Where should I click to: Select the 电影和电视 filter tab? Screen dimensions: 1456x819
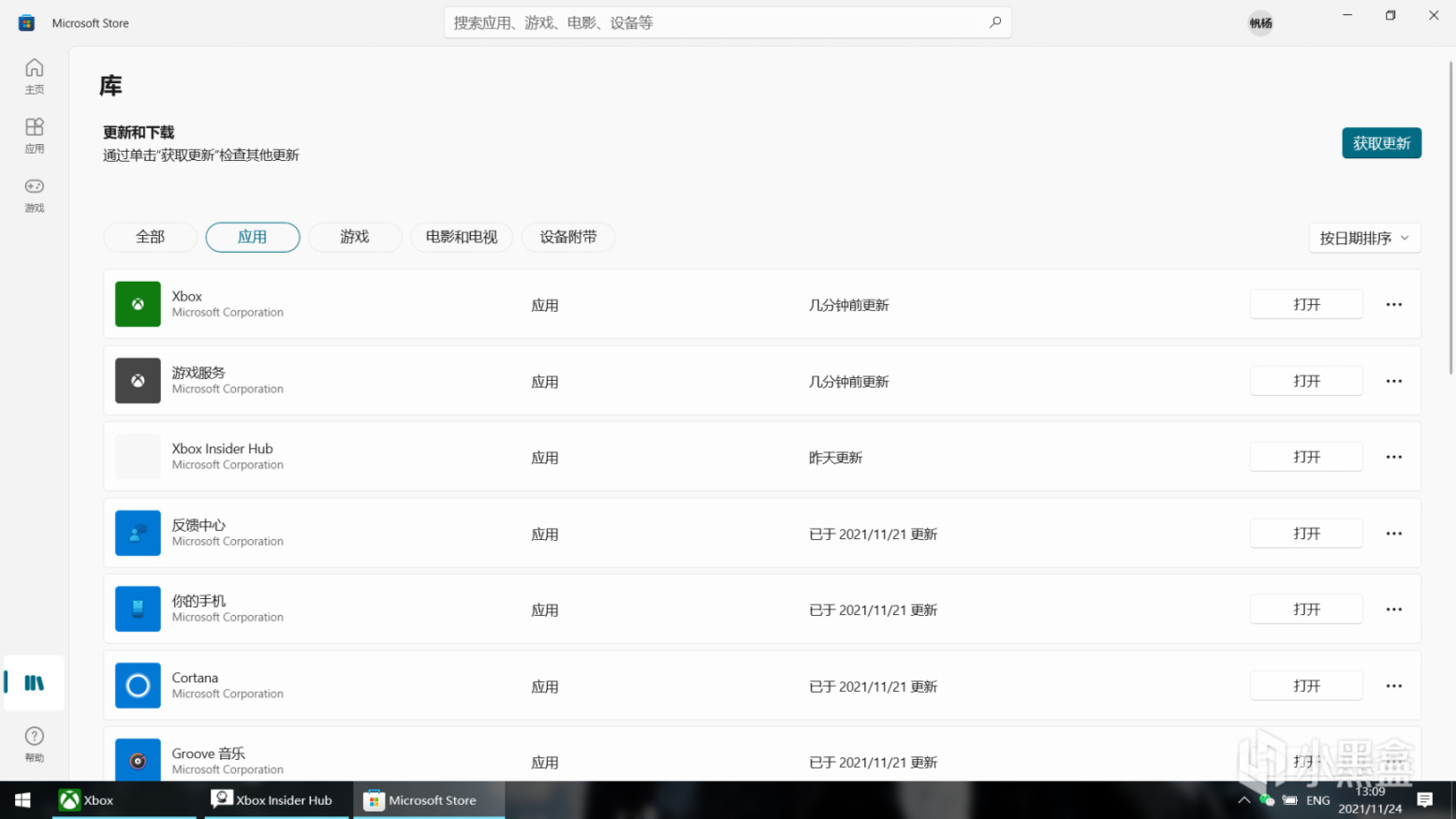click(462, 237)
